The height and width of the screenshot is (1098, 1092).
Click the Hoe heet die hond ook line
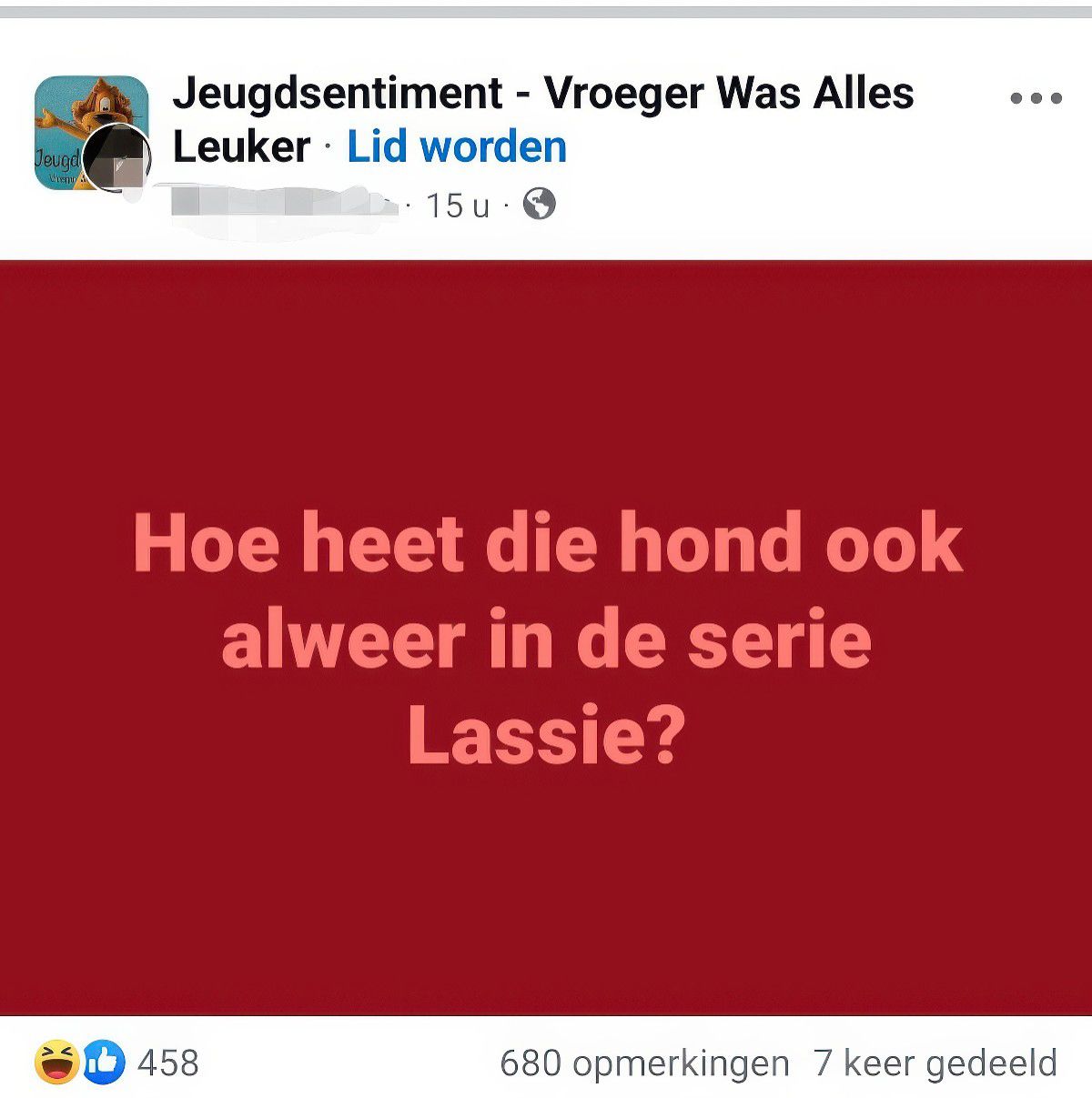point(547,544)
